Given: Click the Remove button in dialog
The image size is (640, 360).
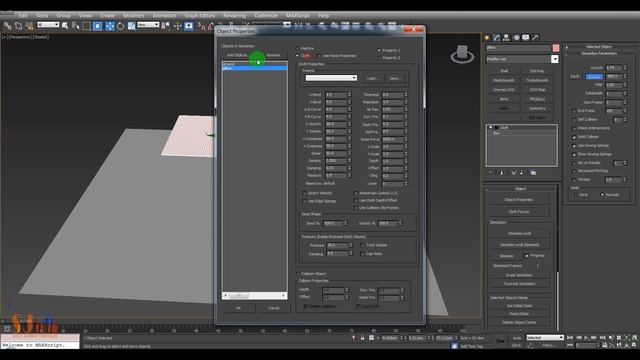Looking at the screenshot, I should 273,55.
